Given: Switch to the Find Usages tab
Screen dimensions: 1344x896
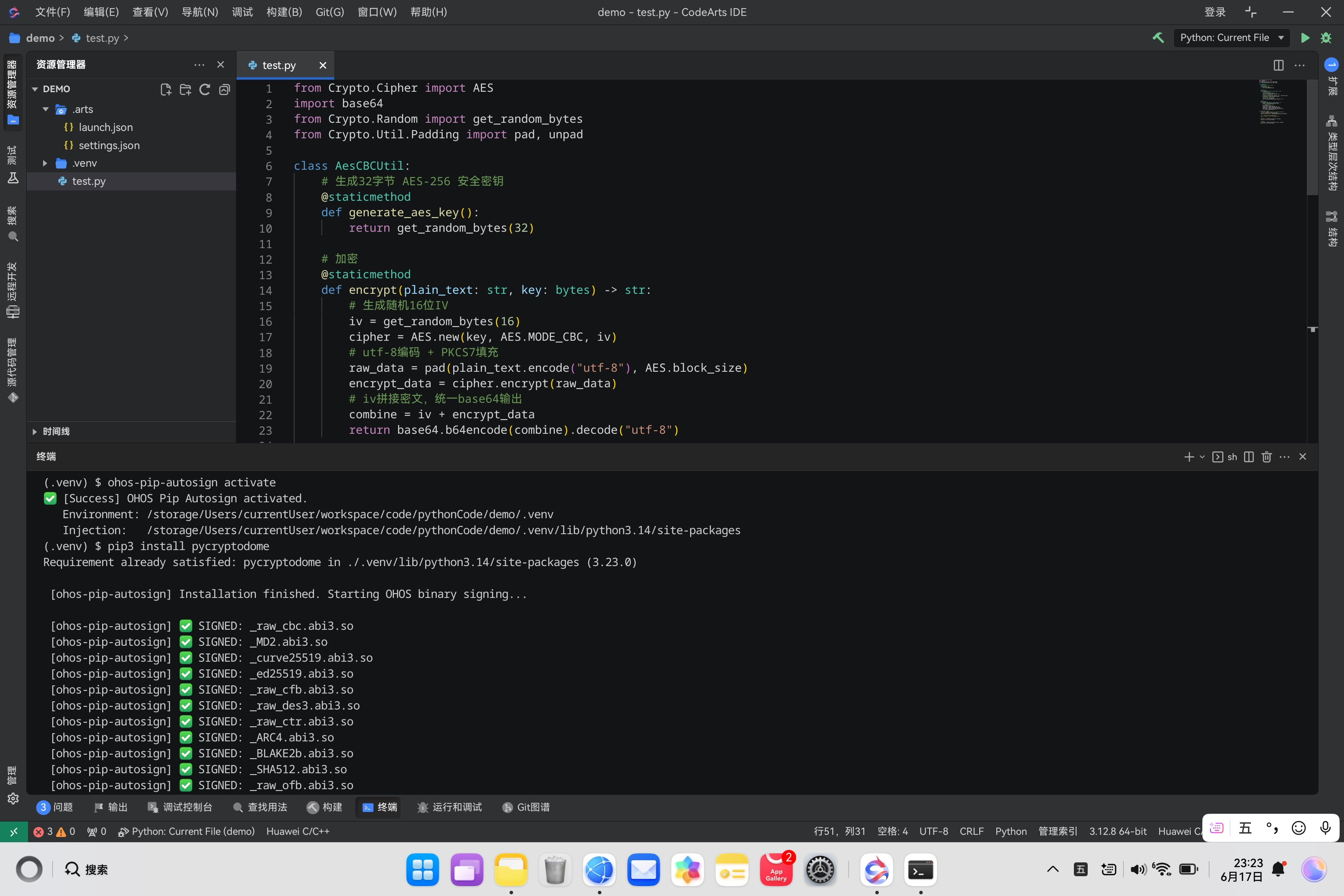Looking at the screenshot, I should click(x=260, y=807).
